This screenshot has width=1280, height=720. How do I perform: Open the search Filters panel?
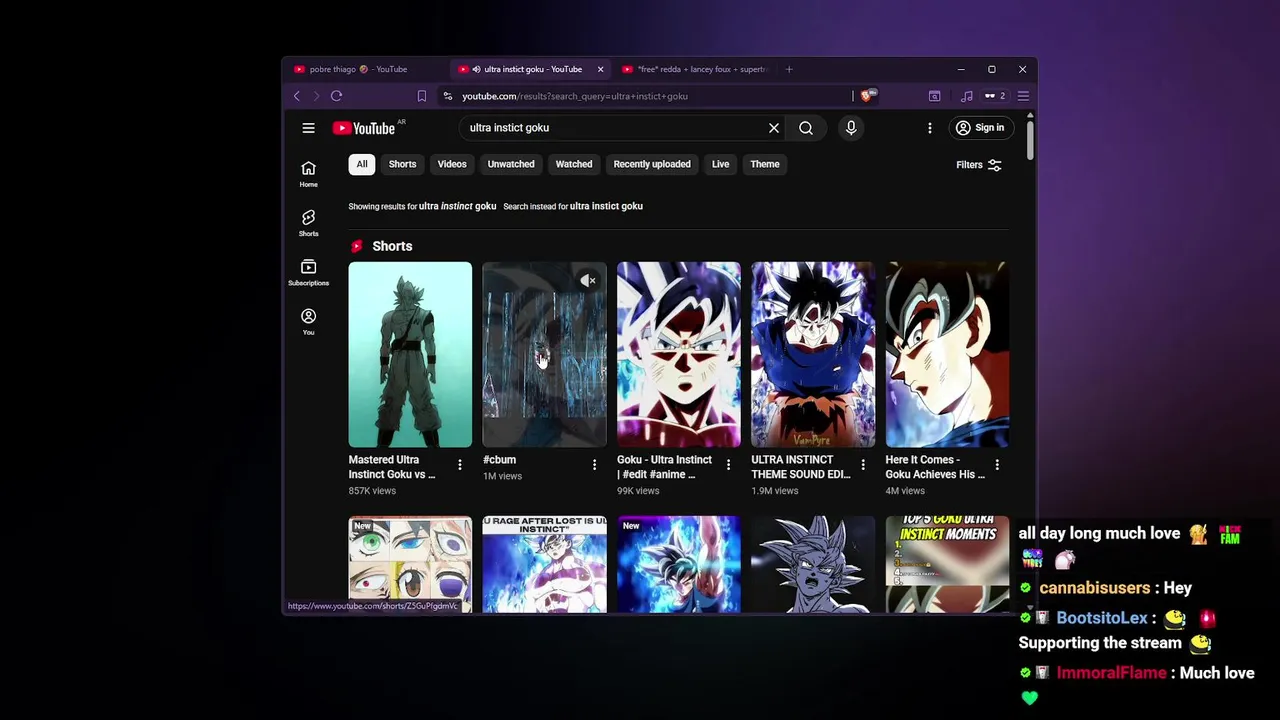point(979,165)
